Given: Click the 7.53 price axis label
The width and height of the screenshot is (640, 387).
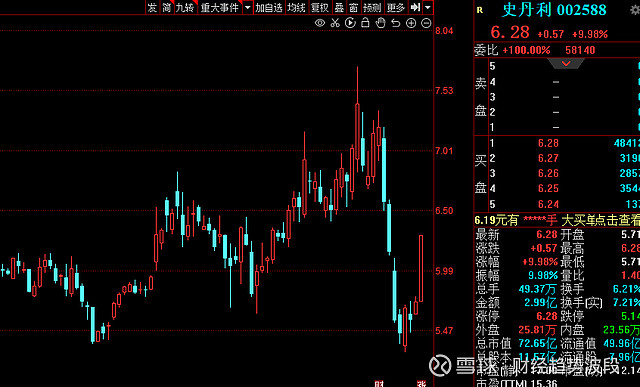Looking at the screenshot, I should click(444, 91).
